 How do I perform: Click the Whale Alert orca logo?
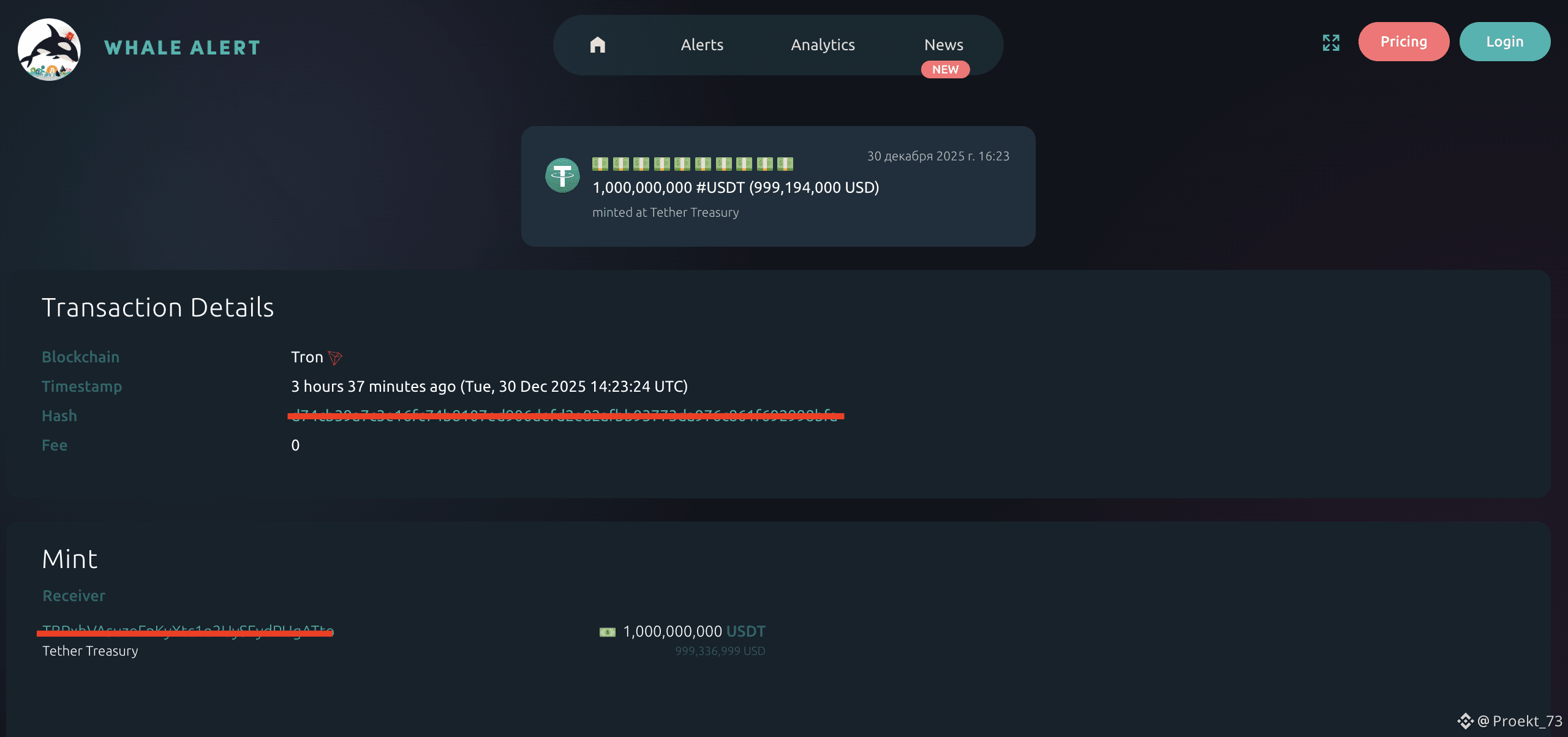49,49
